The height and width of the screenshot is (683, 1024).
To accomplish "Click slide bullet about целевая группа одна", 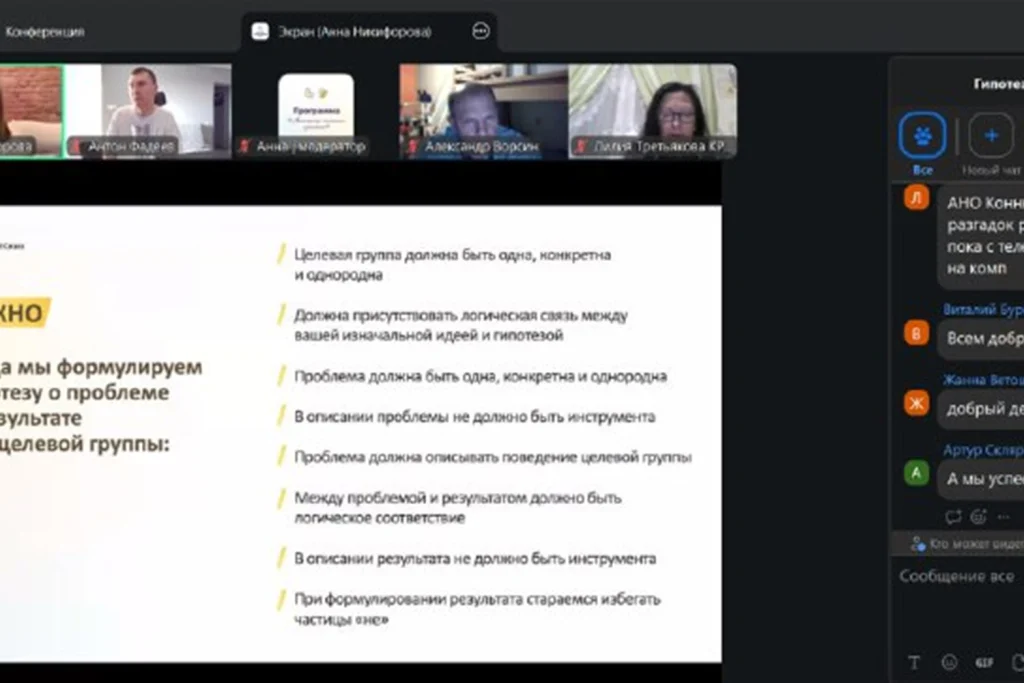I will tap(452, 264).
